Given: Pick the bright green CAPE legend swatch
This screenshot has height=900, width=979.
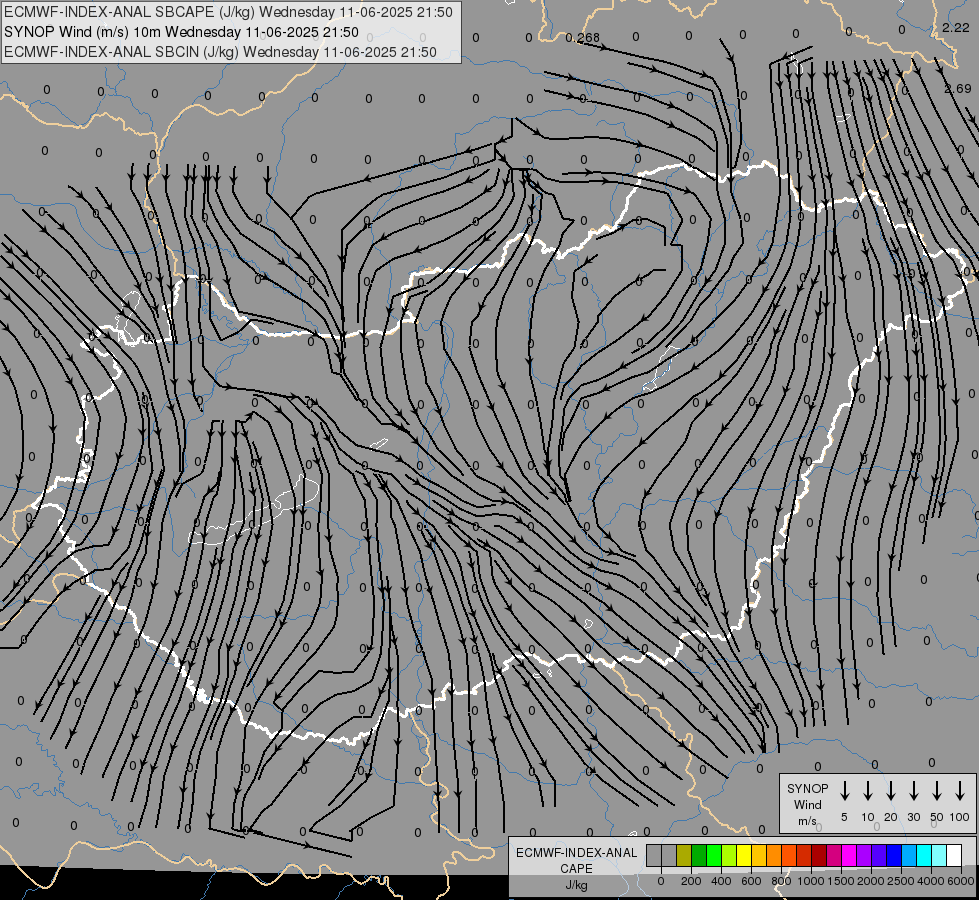Looking at the screenshot, I should point(714,855).
